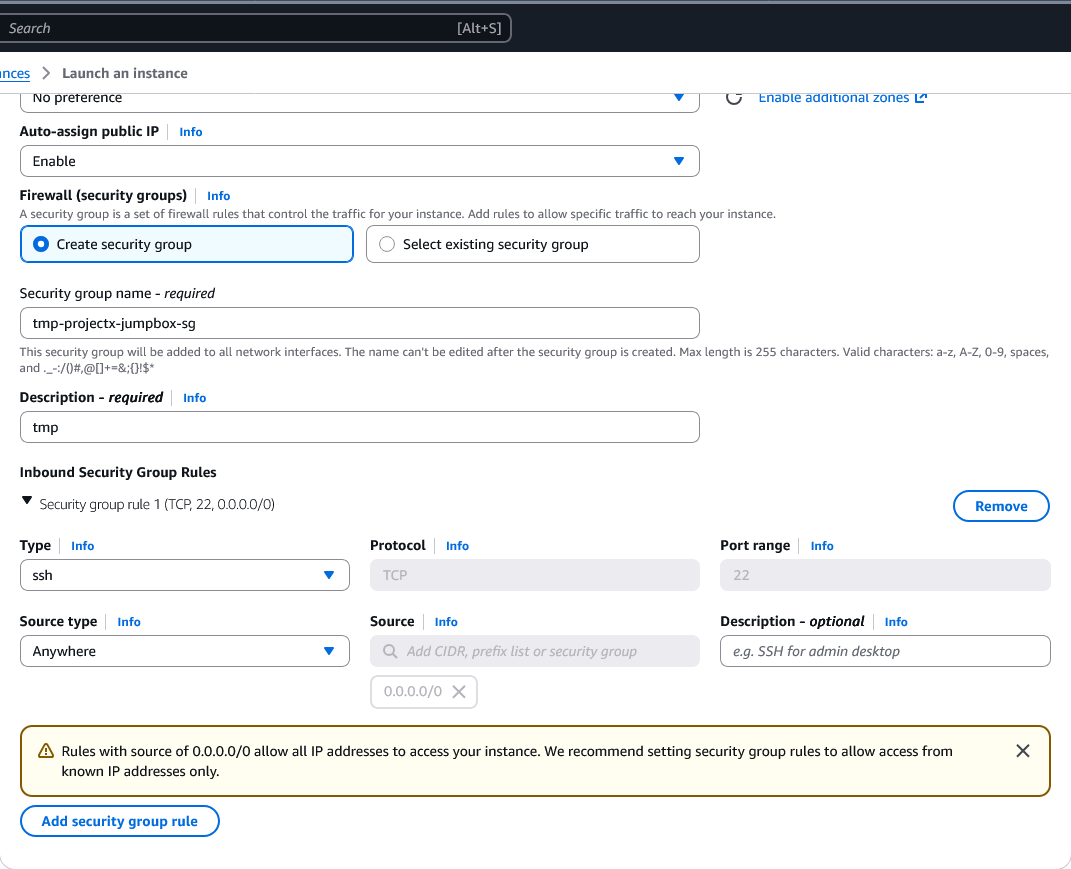This screenshot has width=1071, height=869.
Task: Click Launch an instance breadcrumb
Action: [125, 73]
